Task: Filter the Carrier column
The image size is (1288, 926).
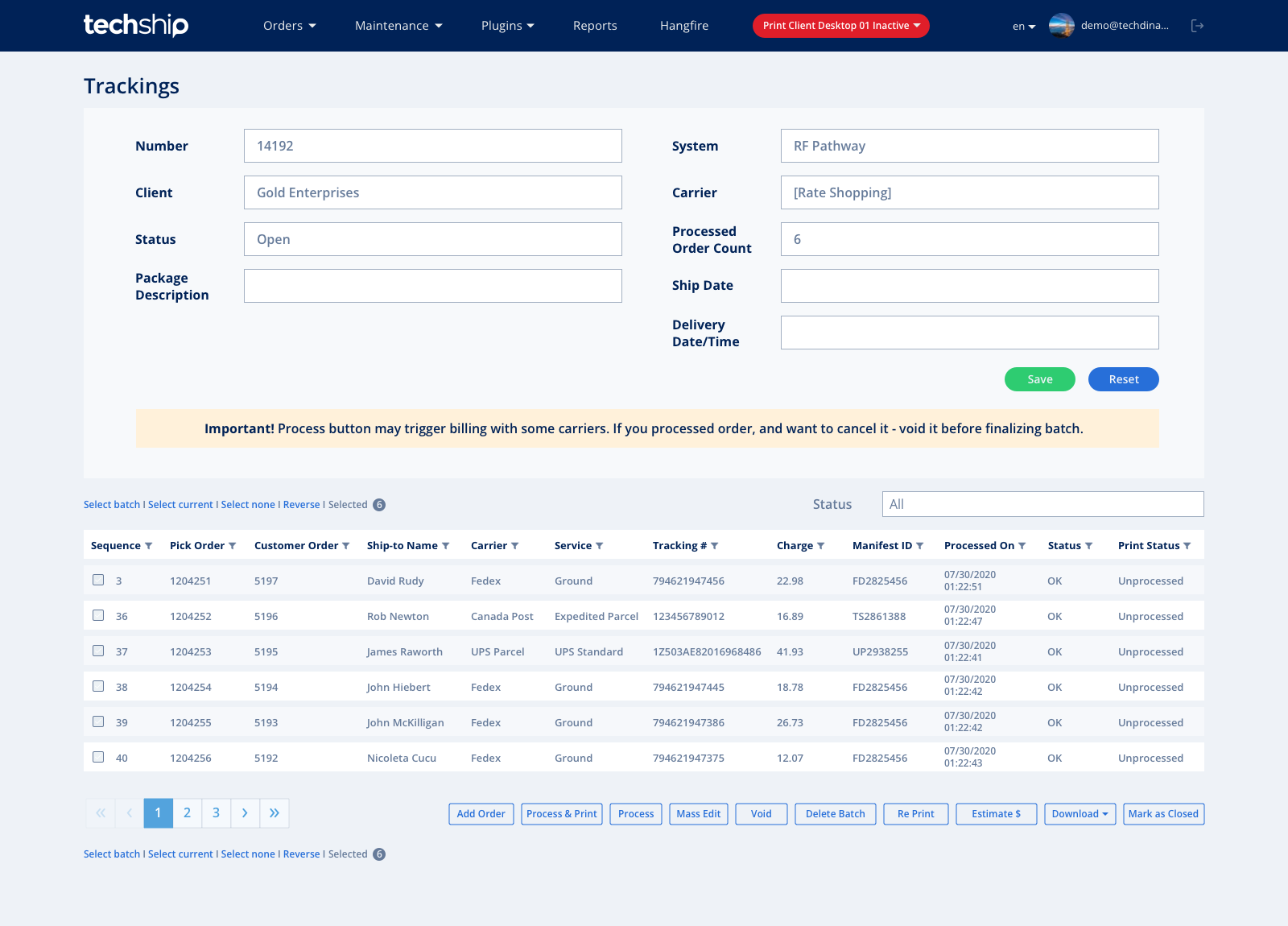Action: [516, 545]
